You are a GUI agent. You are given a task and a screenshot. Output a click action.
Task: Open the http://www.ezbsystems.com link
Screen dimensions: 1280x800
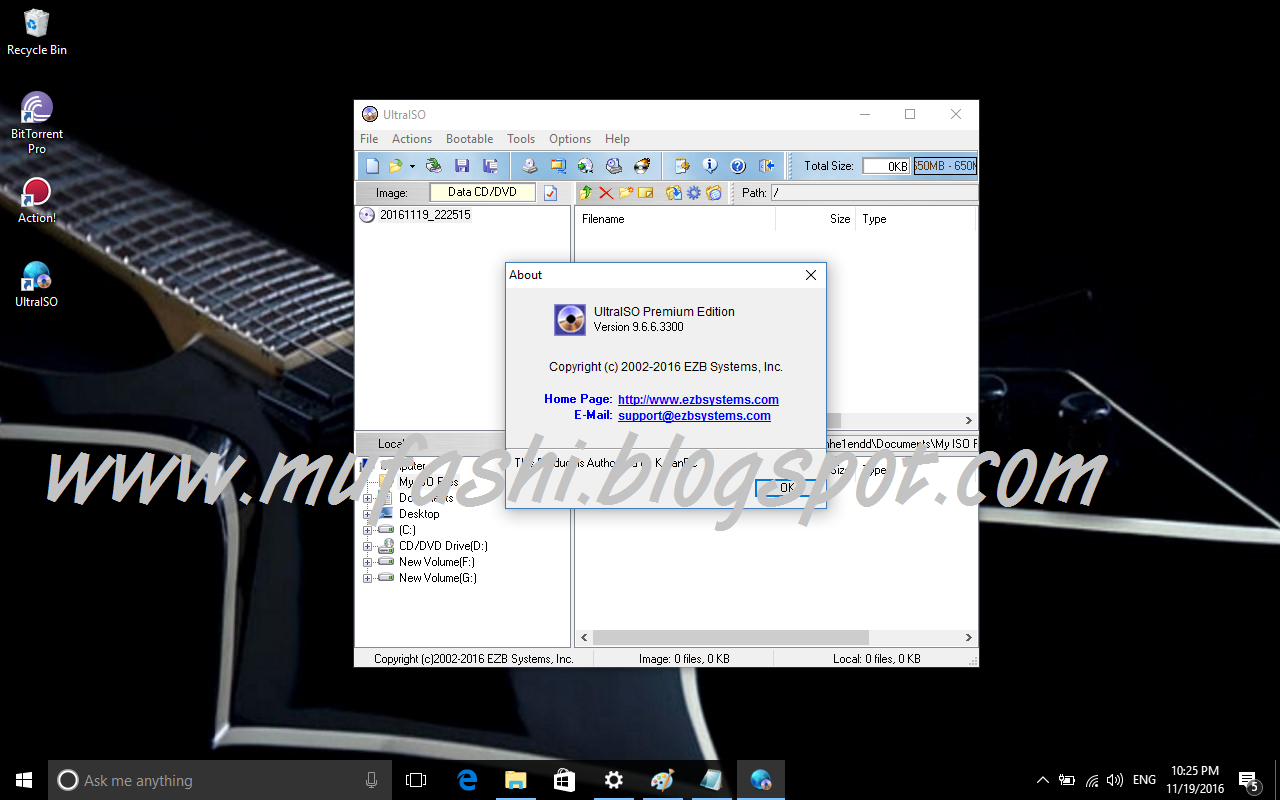[698, 400]
